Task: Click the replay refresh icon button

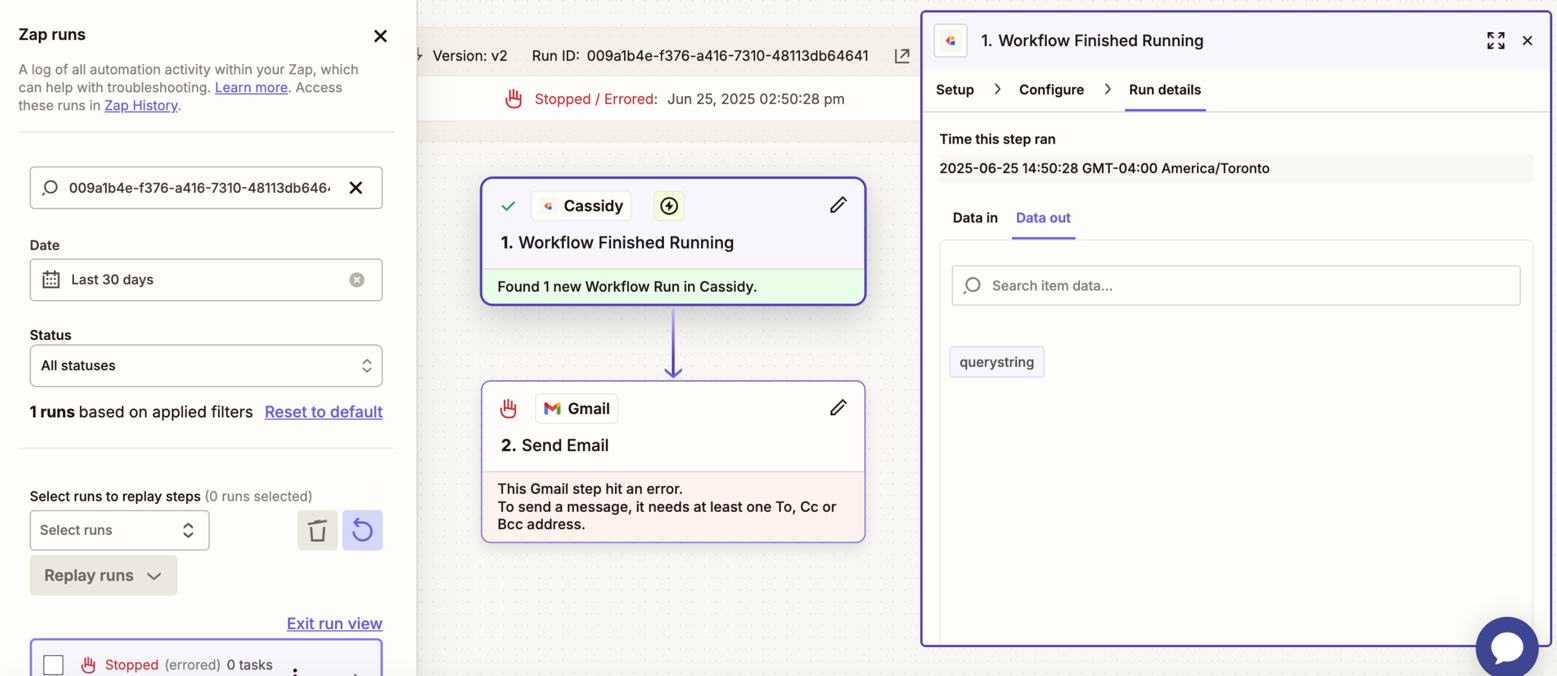Action: pyautogui.click(x=362, y=530)
